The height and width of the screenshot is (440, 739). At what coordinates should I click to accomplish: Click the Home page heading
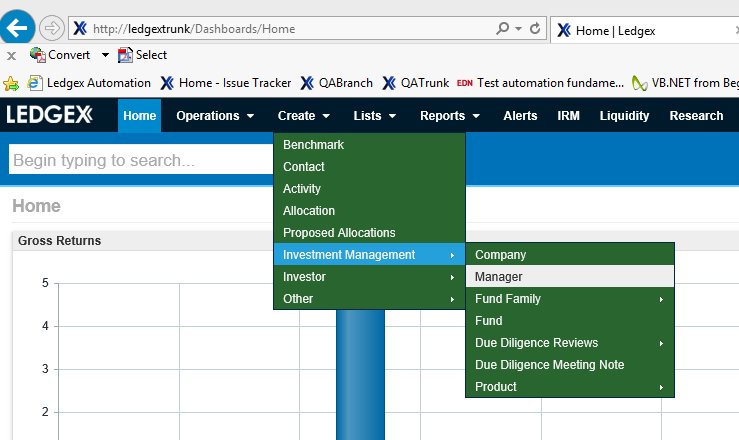tap(36, 206)
